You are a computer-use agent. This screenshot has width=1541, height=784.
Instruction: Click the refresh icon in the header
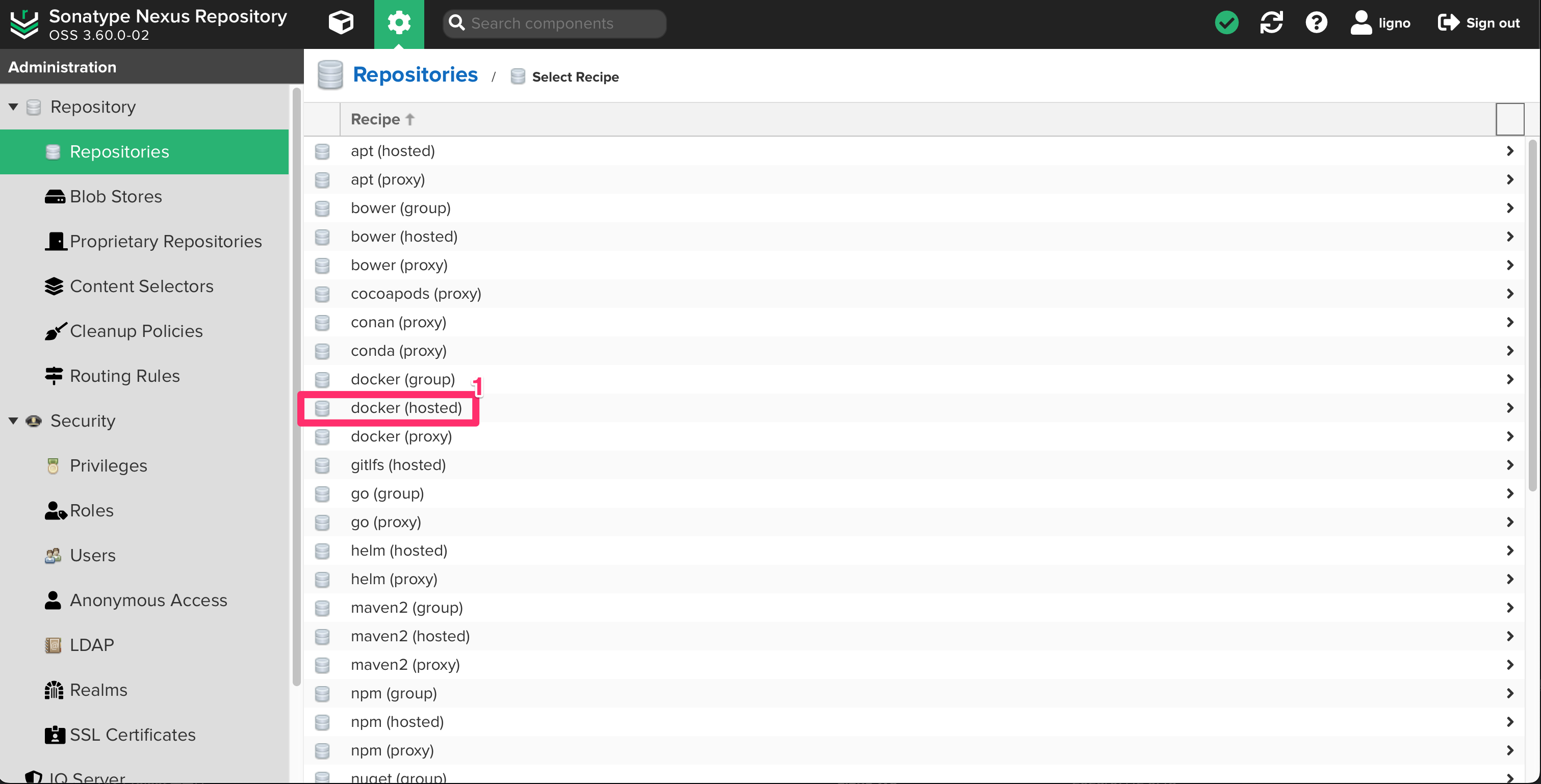(1271, 23)
